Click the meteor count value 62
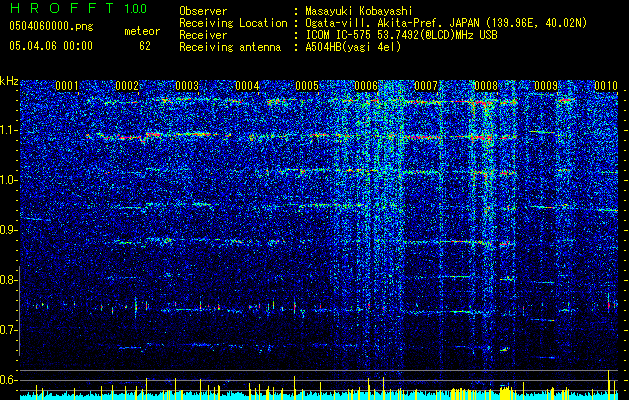This screenshot has width=629, height=400. click(145, 46)
